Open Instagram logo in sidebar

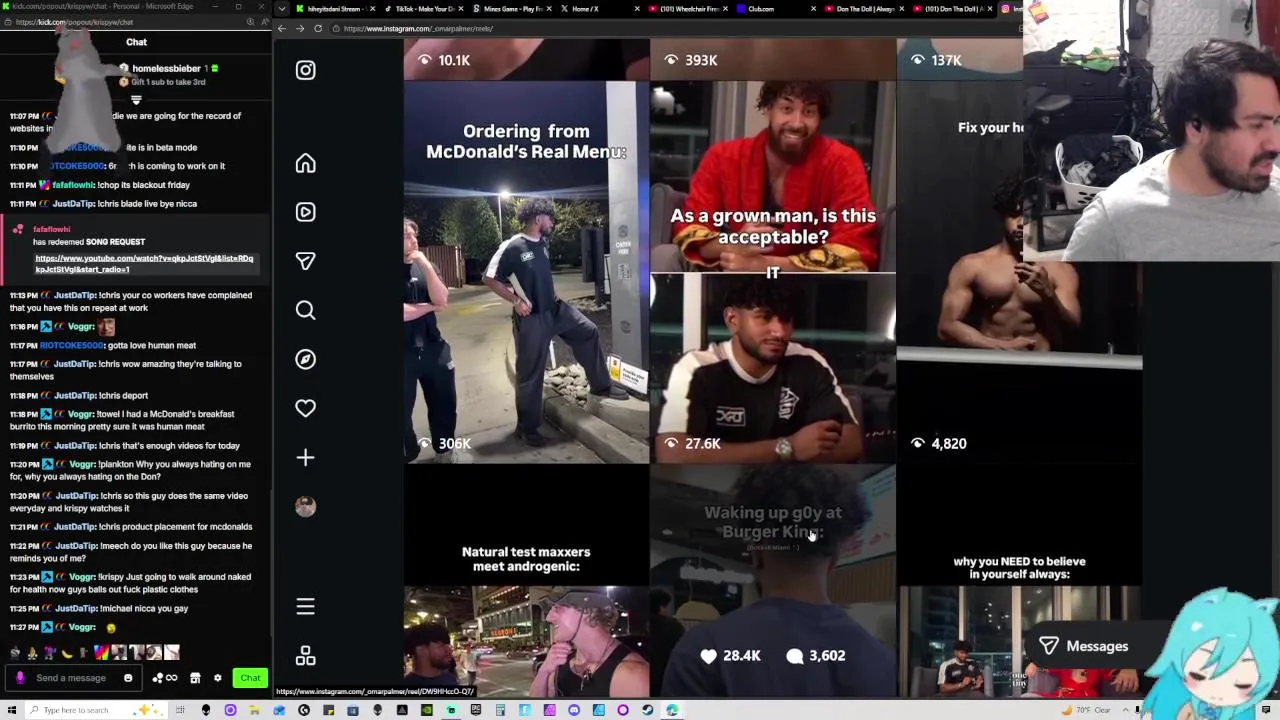tap(305, 70)
